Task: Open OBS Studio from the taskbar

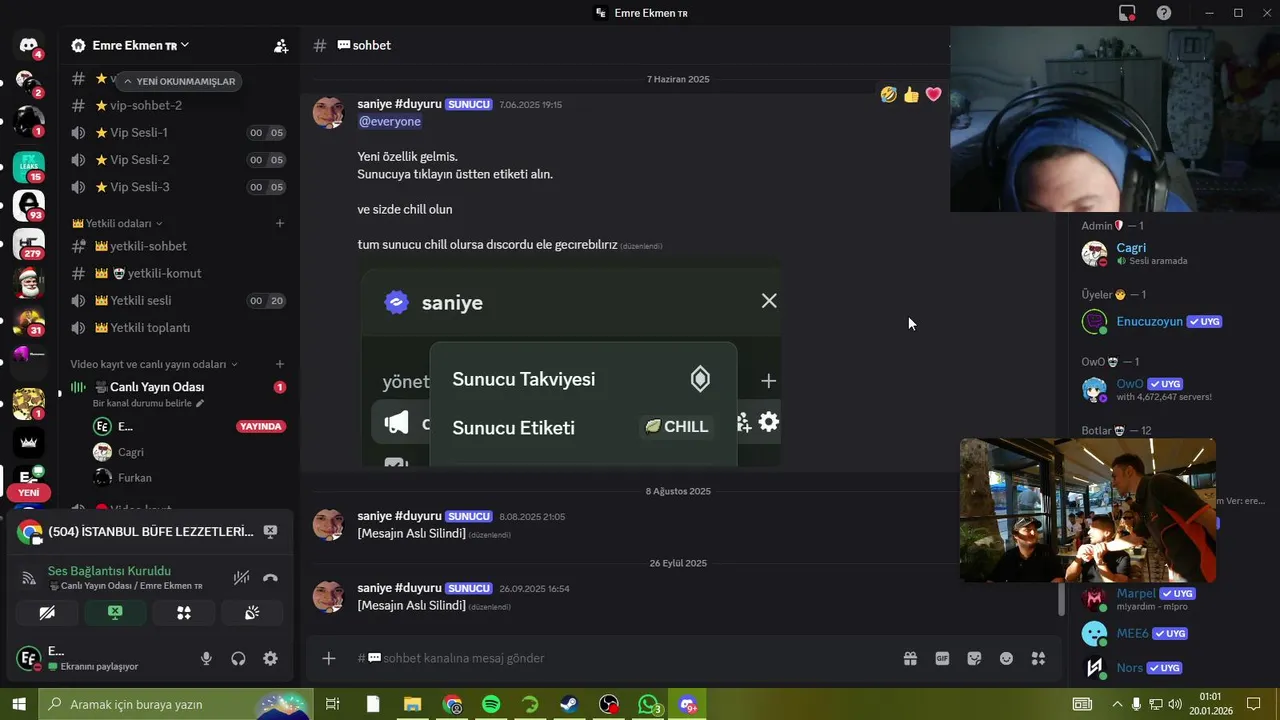Action: coord(609,704)
